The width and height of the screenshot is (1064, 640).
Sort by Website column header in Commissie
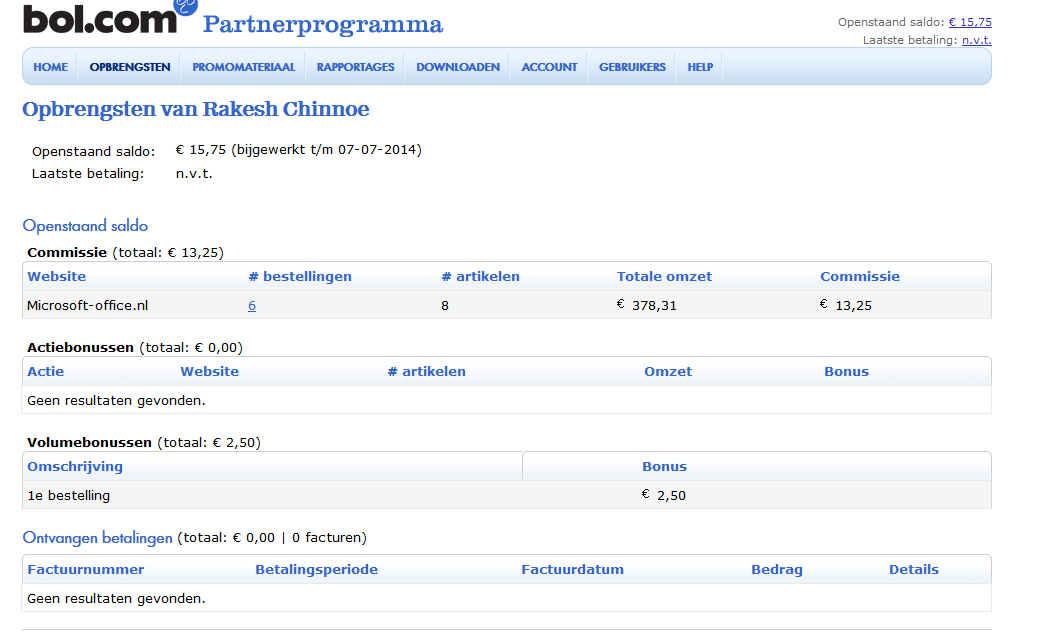[x=56, y=276]
